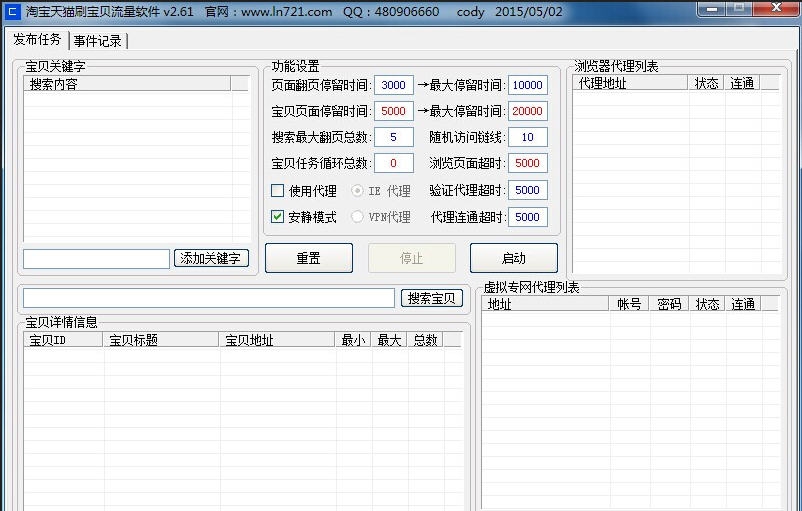Click 状态 header in 浏览器代理列表

706,83
